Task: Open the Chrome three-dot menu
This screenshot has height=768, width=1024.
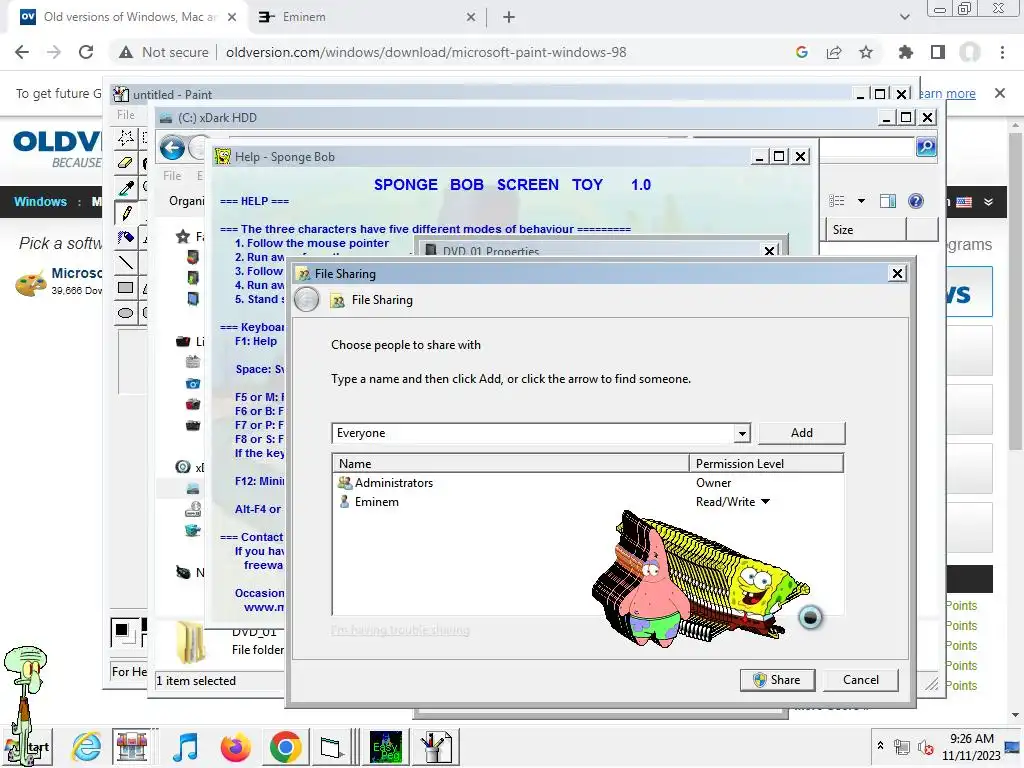Action: (1002, 52)
